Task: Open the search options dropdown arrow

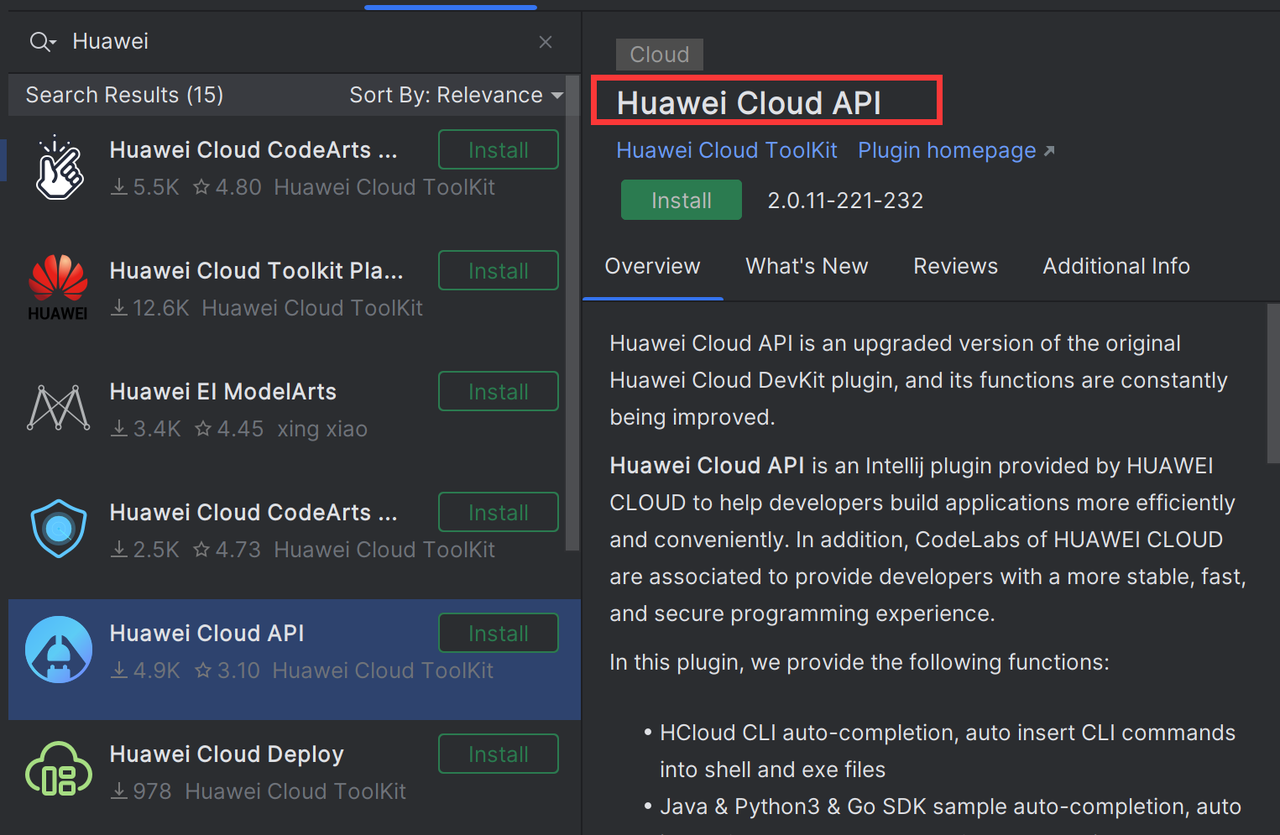Action: tap(49, 45)
